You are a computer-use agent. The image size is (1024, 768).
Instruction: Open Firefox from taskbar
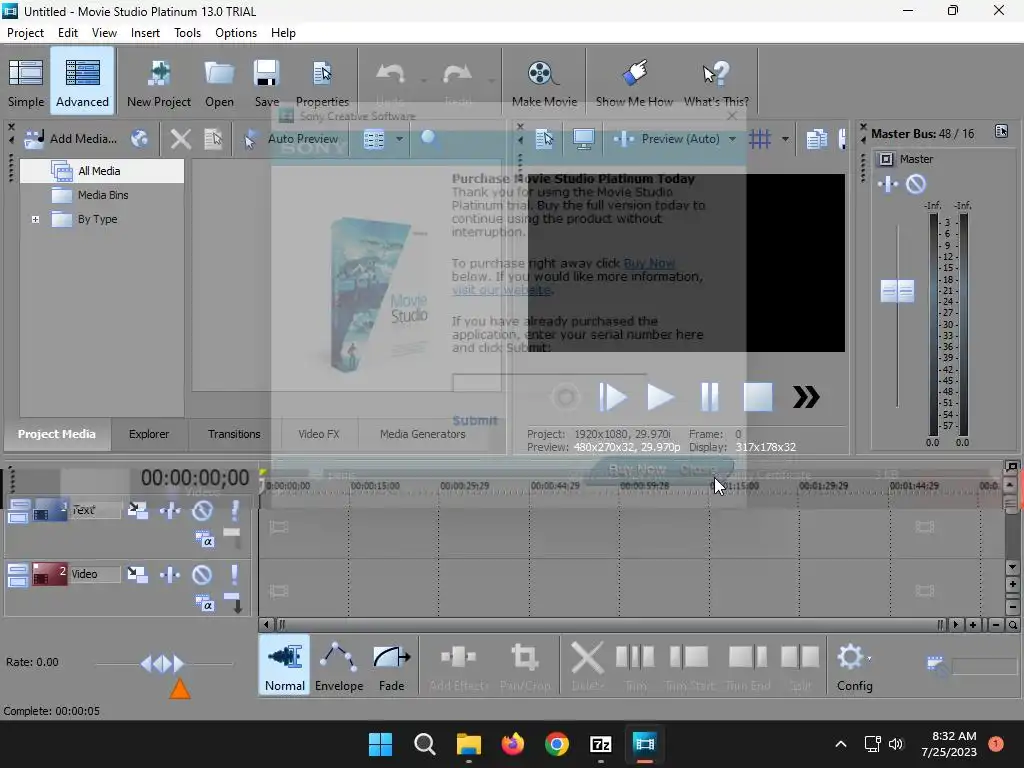(513, 744)
